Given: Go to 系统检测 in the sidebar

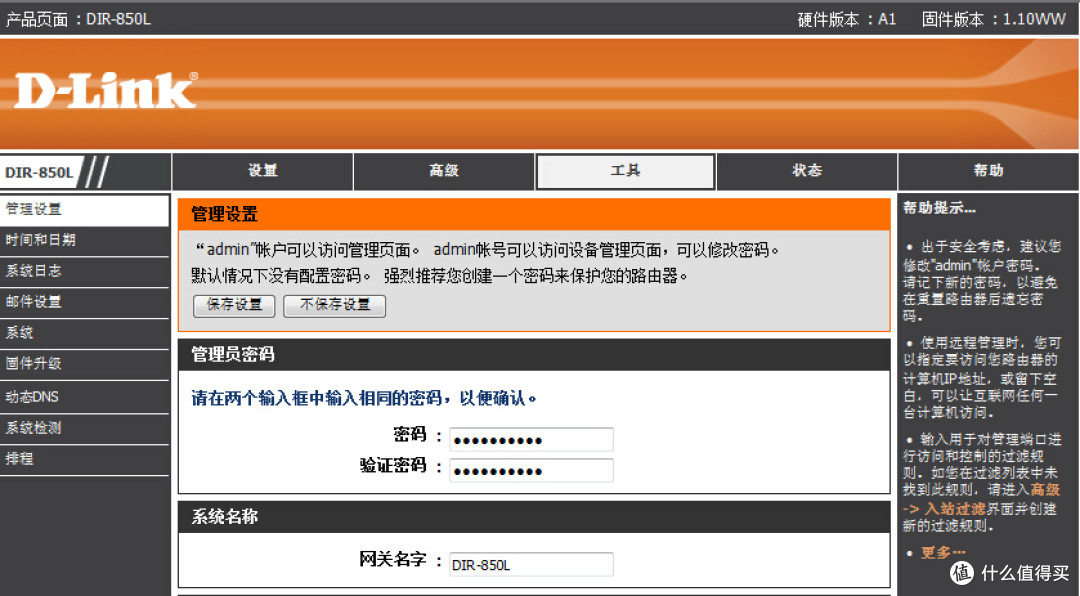Looking at the screenshot, I should click(x=84, y=429).
